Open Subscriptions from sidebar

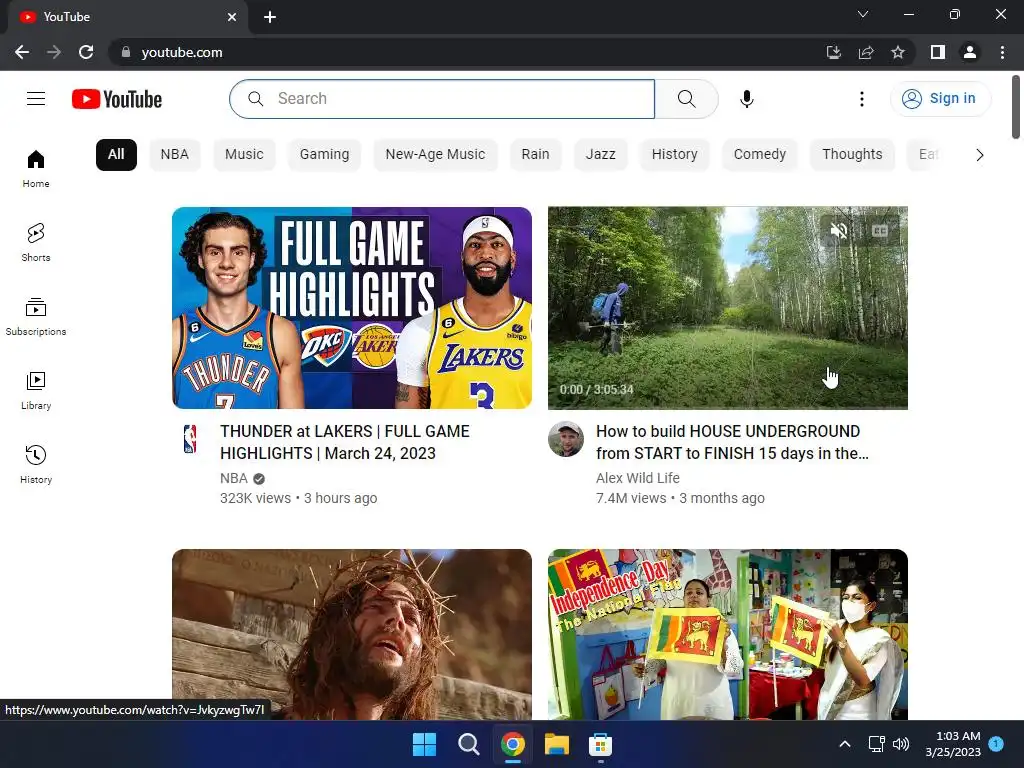[36, 316]
